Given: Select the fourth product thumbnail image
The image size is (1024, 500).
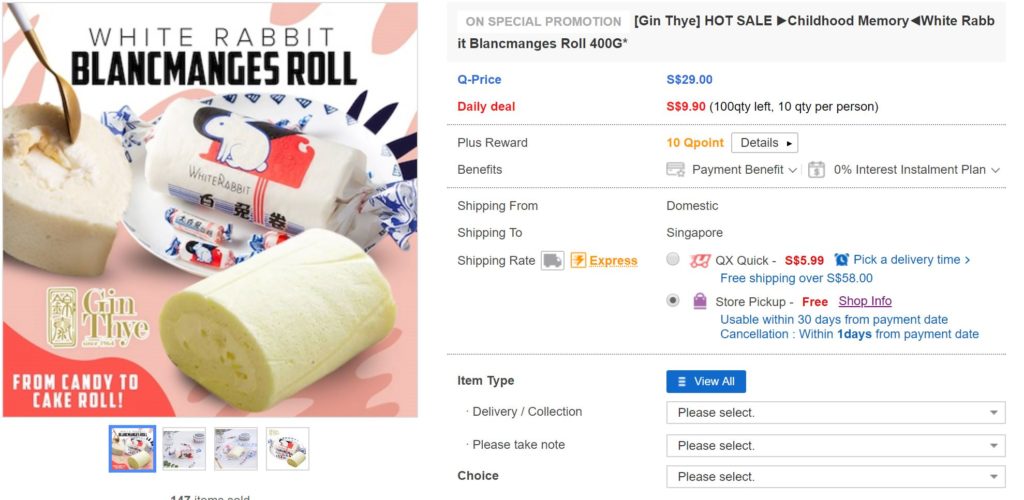Looking at the screenshot, I should [x=288, y=449].
